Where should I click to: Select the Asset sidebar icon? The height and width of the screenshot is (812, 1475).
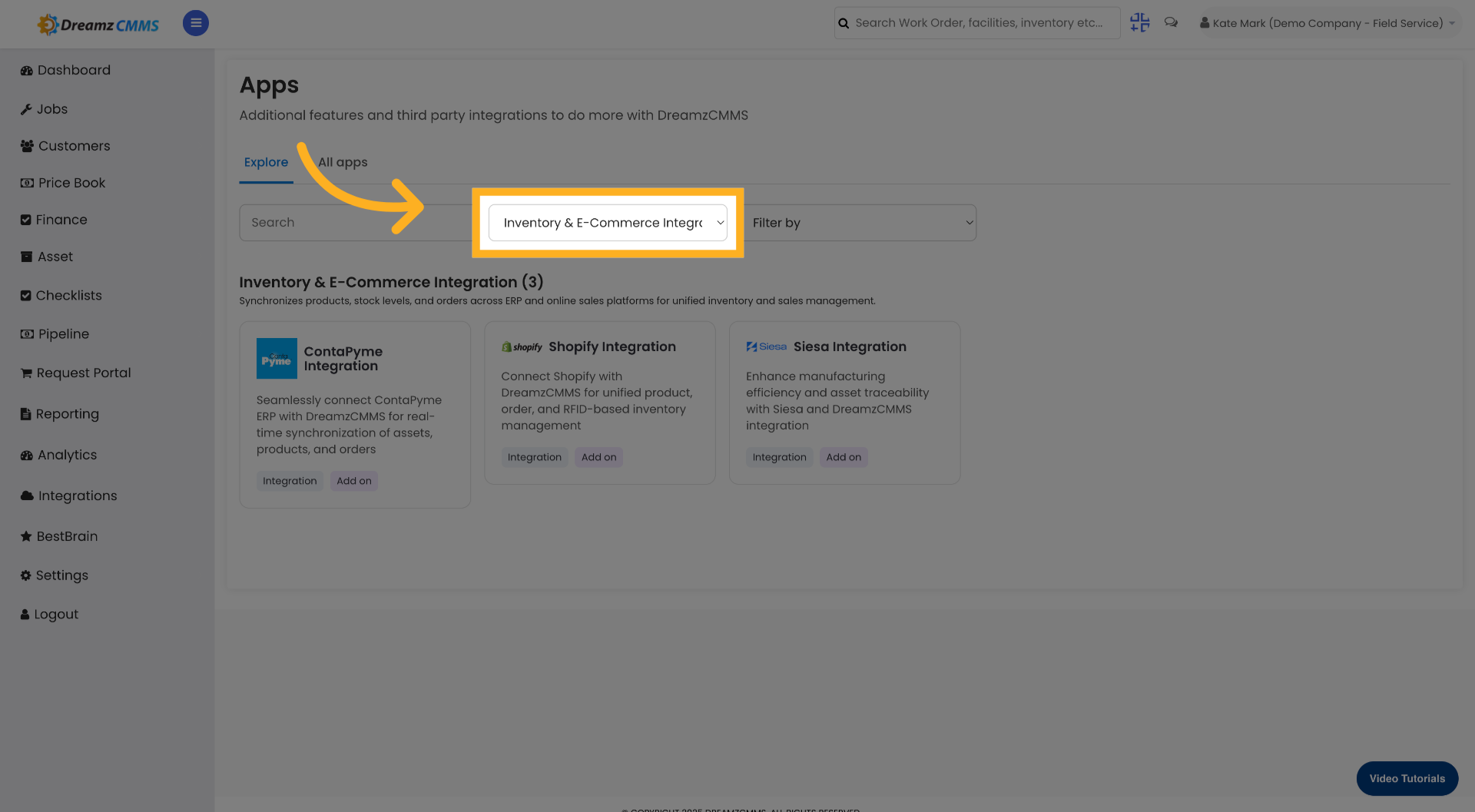tap(26, 256)
